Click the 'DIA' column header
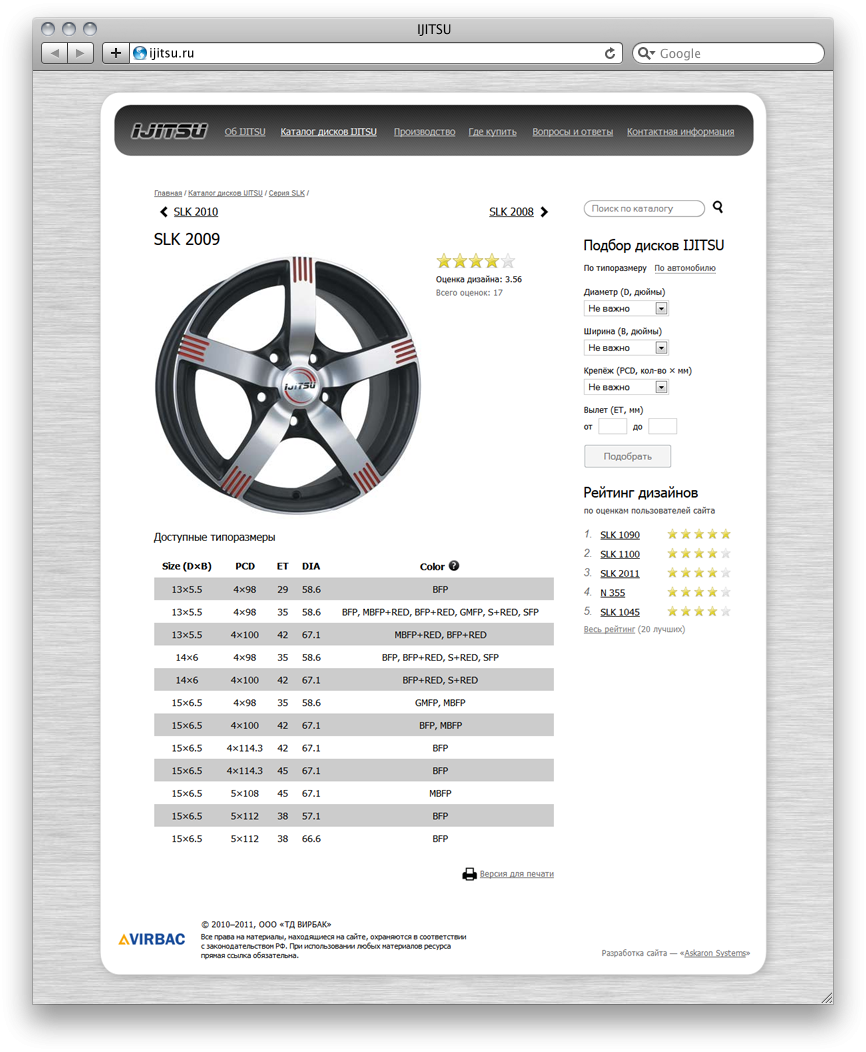The image size is (866, 1052). (x=311, y=566)
